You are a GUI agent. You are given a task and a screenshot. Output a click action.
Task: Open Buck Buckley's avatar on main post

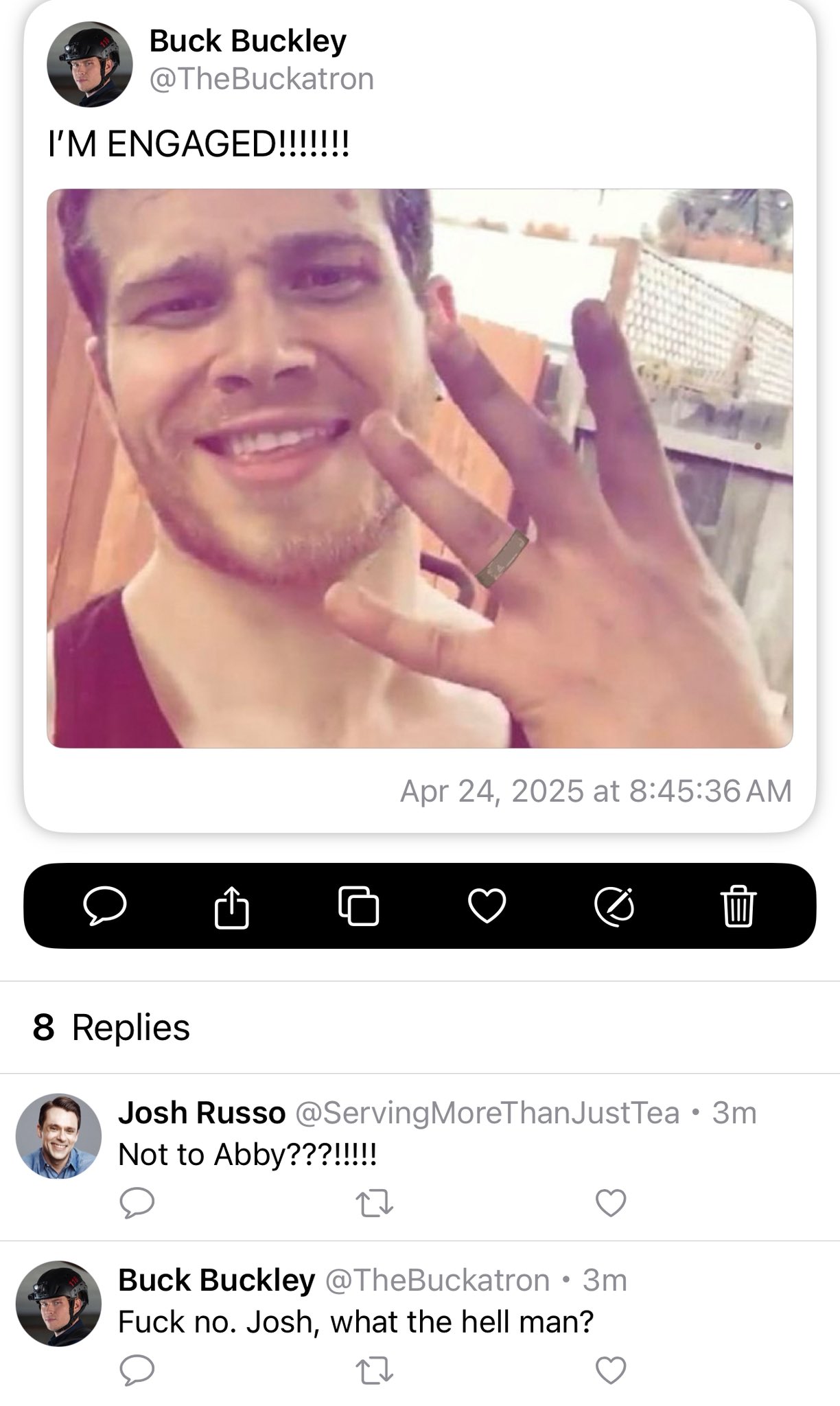(89, 64)
